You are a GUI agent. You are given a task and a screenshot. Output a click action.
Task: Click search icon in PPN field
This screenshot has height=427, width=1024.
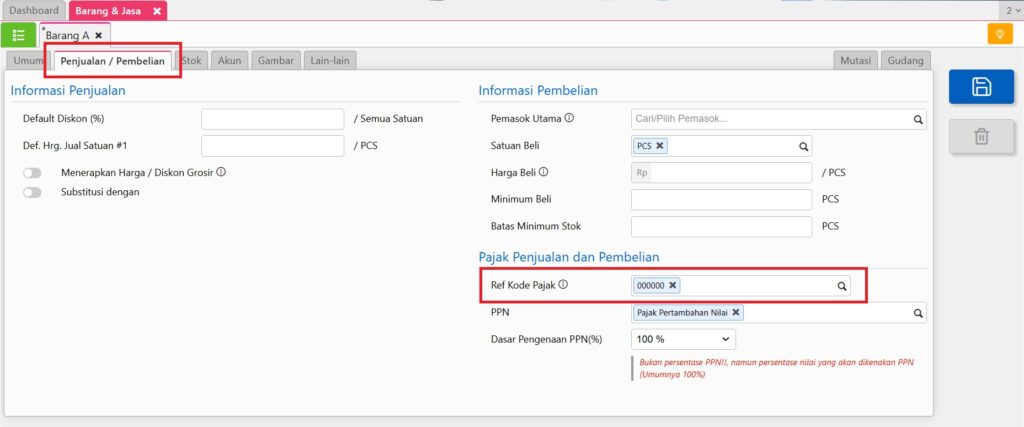(918, 313)
